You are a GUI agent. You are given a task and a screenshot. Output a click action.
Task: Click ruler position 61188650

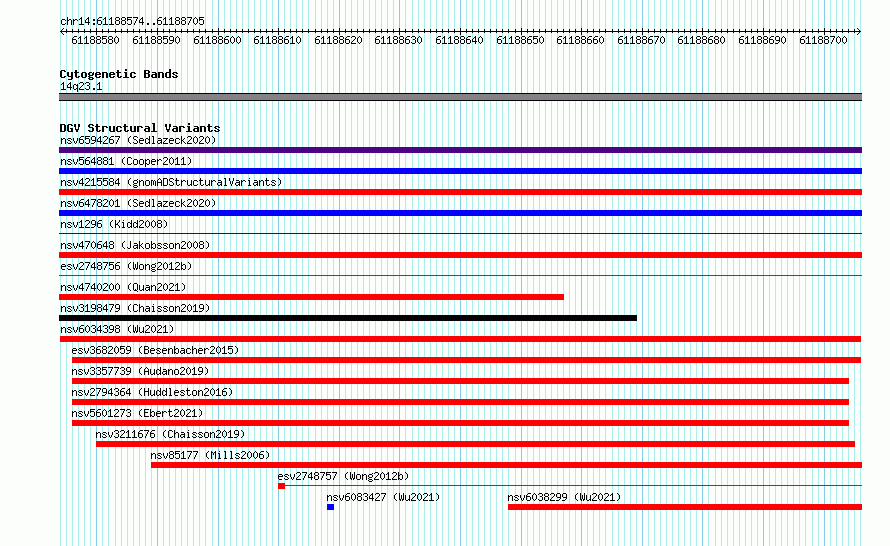click(x=520, y=40)
